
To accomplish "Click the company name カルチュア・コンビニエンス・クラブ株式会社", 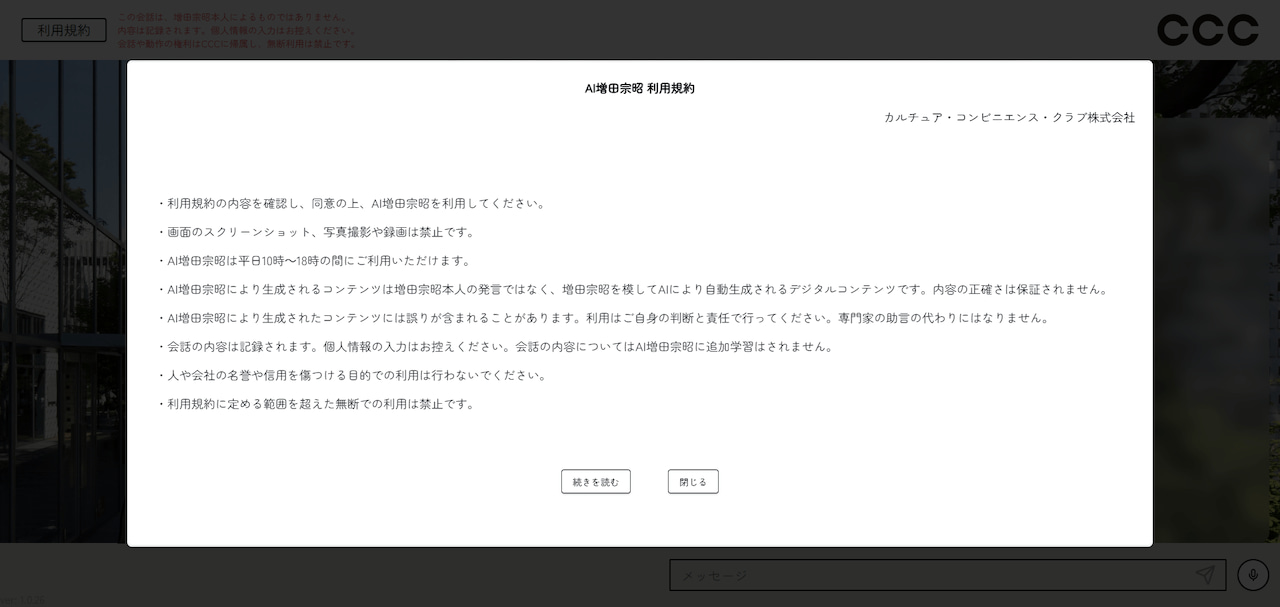I will pos(1009,117).
